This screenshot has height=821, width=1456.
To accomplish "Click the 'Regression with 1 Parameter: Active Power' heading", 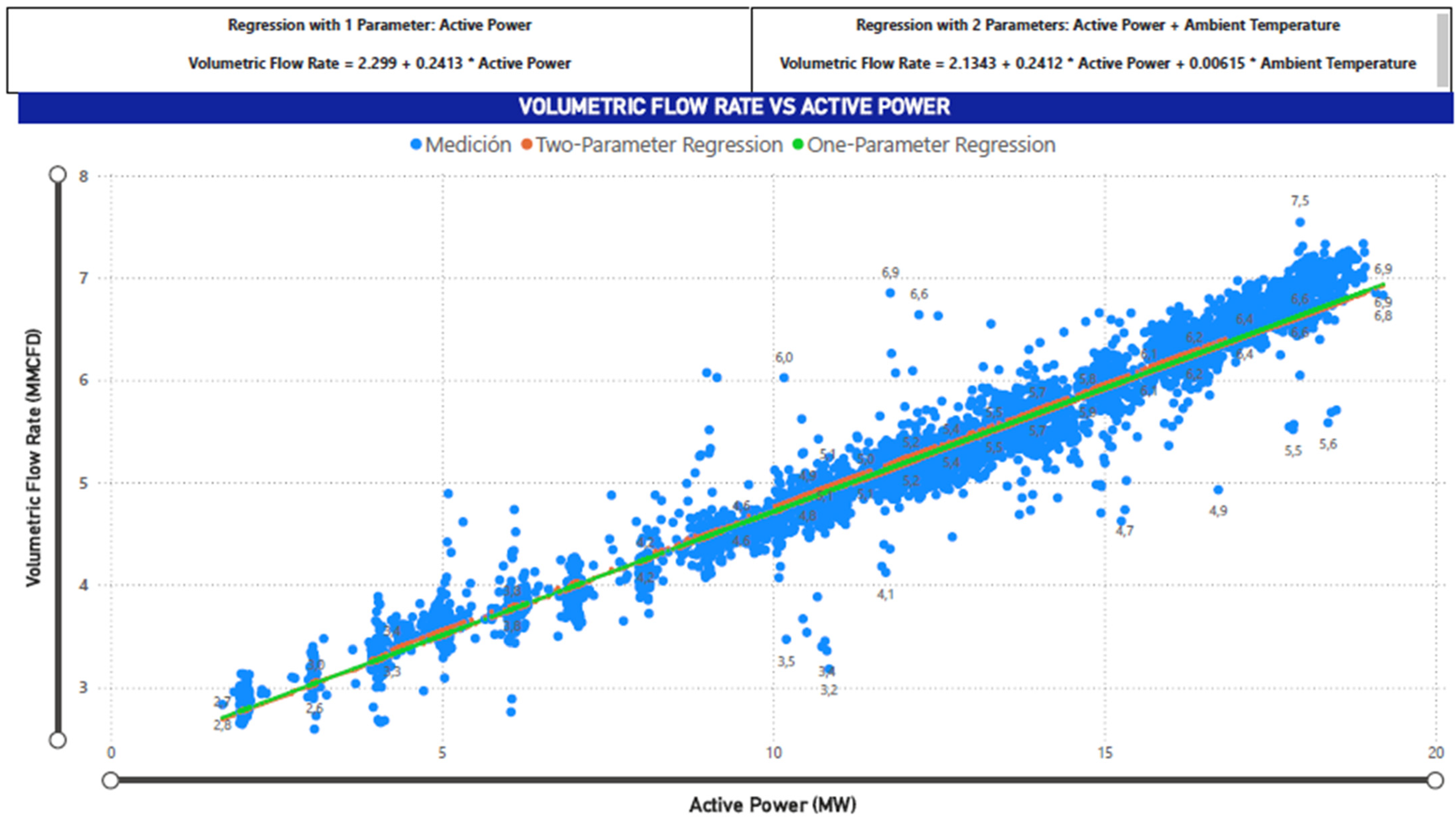I will pos(379,25).
